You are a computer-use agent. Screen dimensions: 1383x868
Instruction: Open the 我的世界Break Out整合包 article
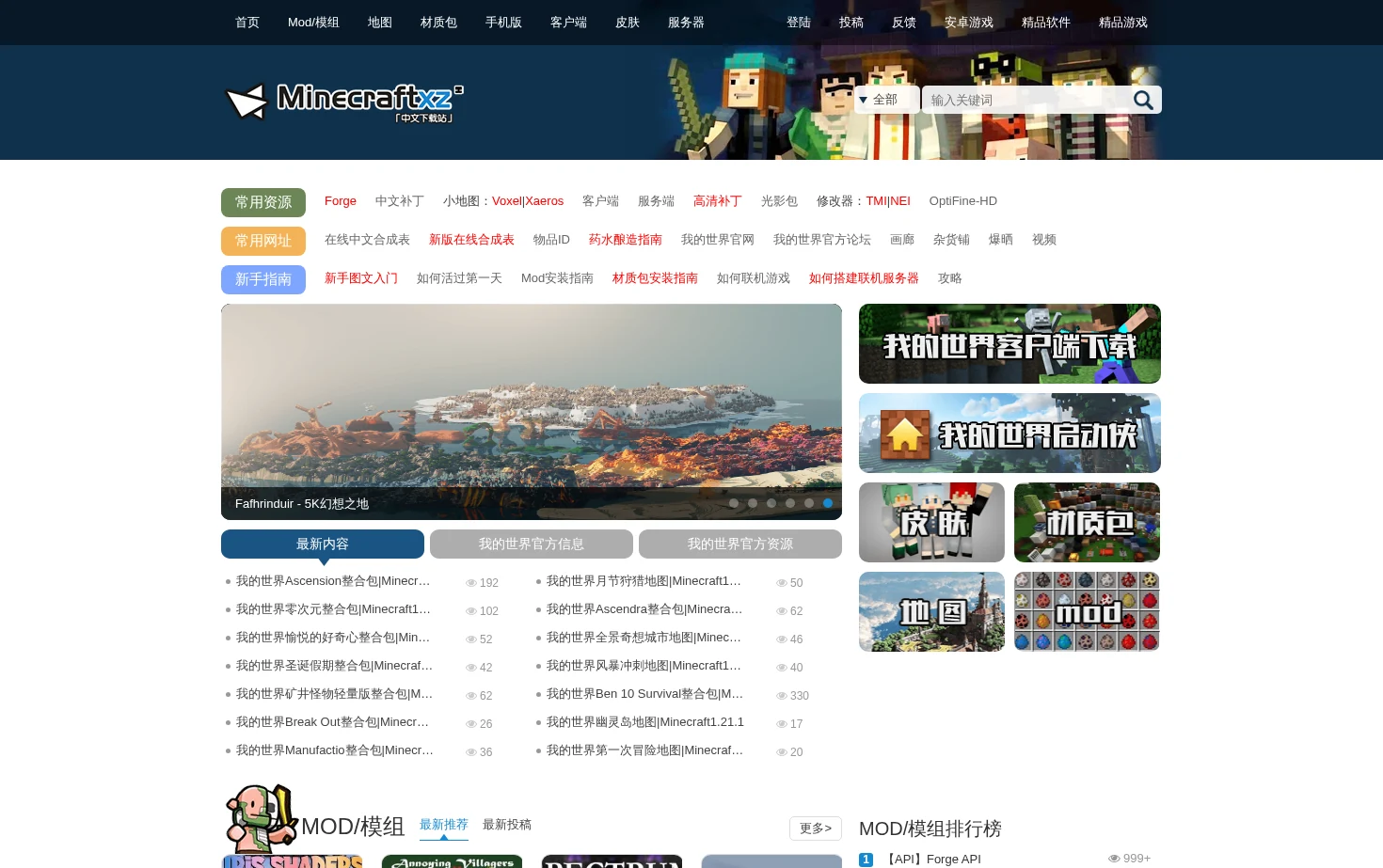click(x=332, y=722)
